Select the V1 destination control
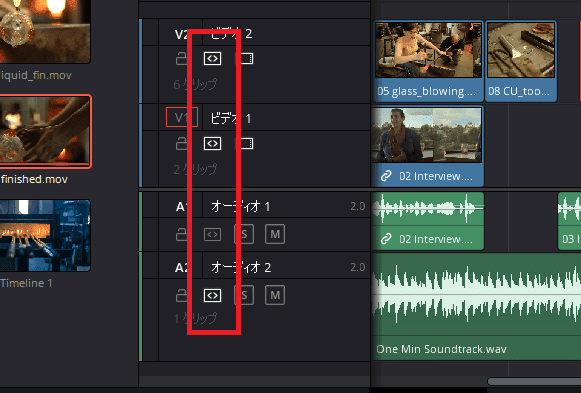Image resolution: width=581 pixels, height=393 pixels. point(182,117)
